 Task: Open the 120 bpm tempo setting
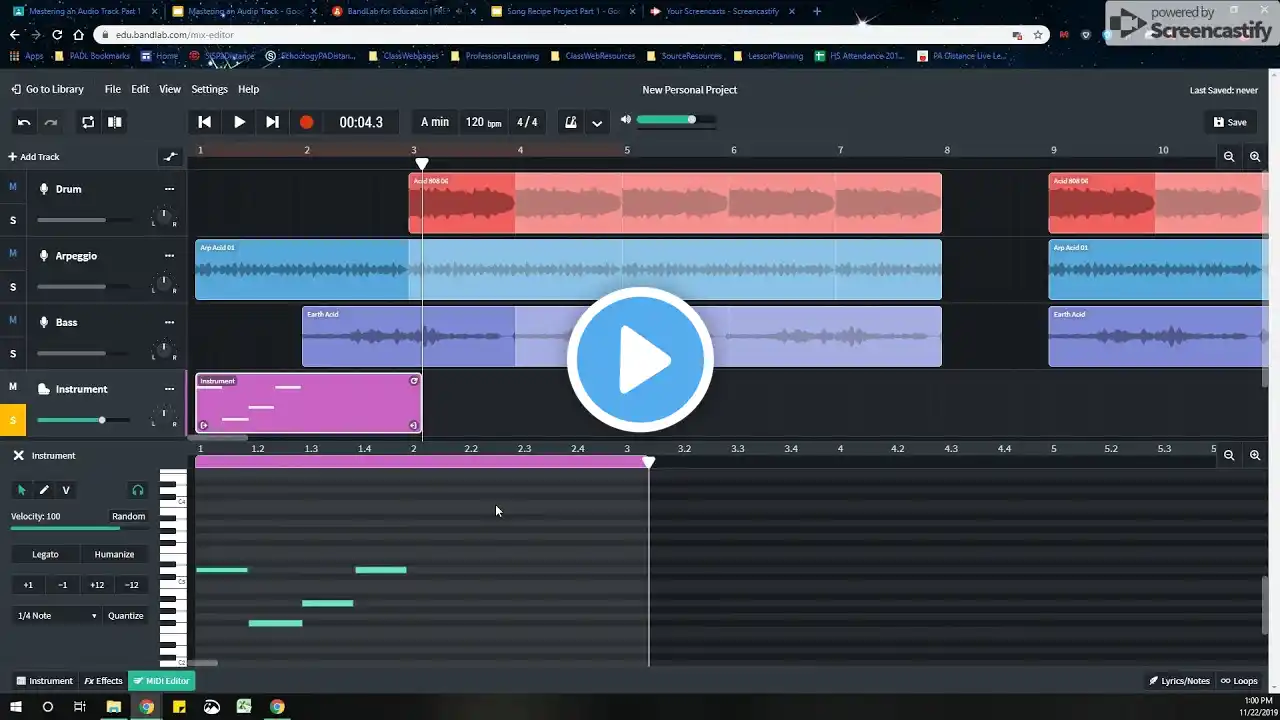coord(484,122)
